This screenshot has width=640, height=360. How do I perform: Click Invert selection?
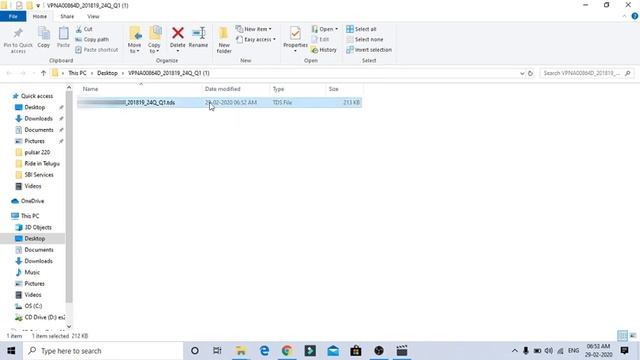click(369, 50)
